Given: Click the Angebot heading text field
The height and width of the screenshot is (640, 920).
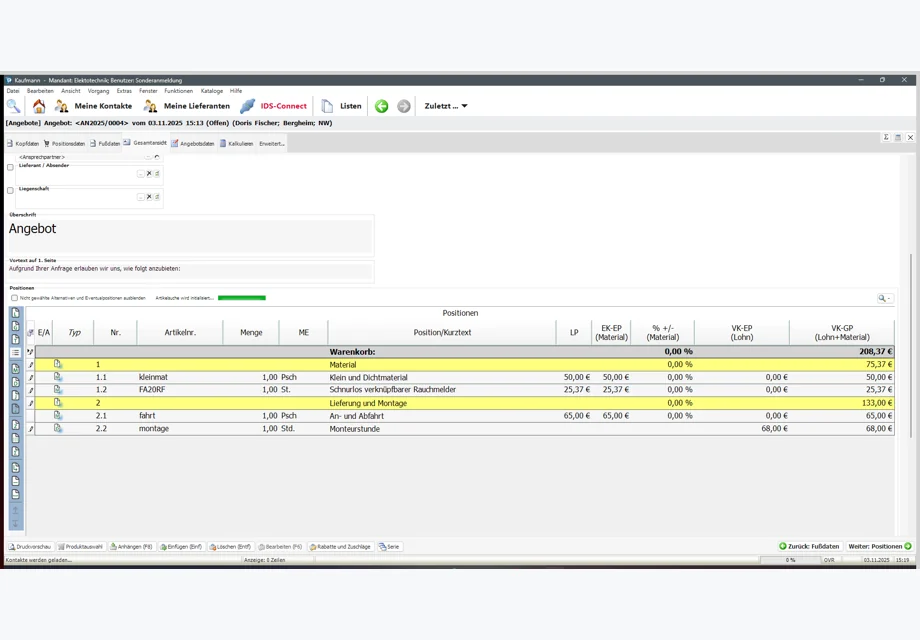Looking at the screenshot, I should tap(190, 235).
